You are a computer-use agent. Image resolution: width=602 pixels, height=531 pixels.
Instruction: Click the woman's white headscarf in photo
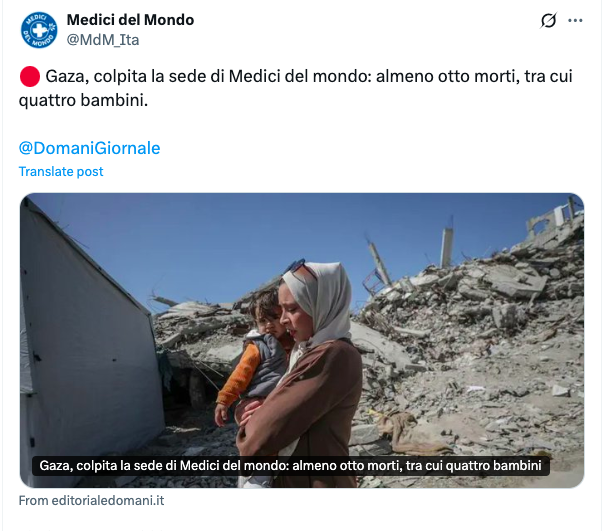[x=324, y=296]
